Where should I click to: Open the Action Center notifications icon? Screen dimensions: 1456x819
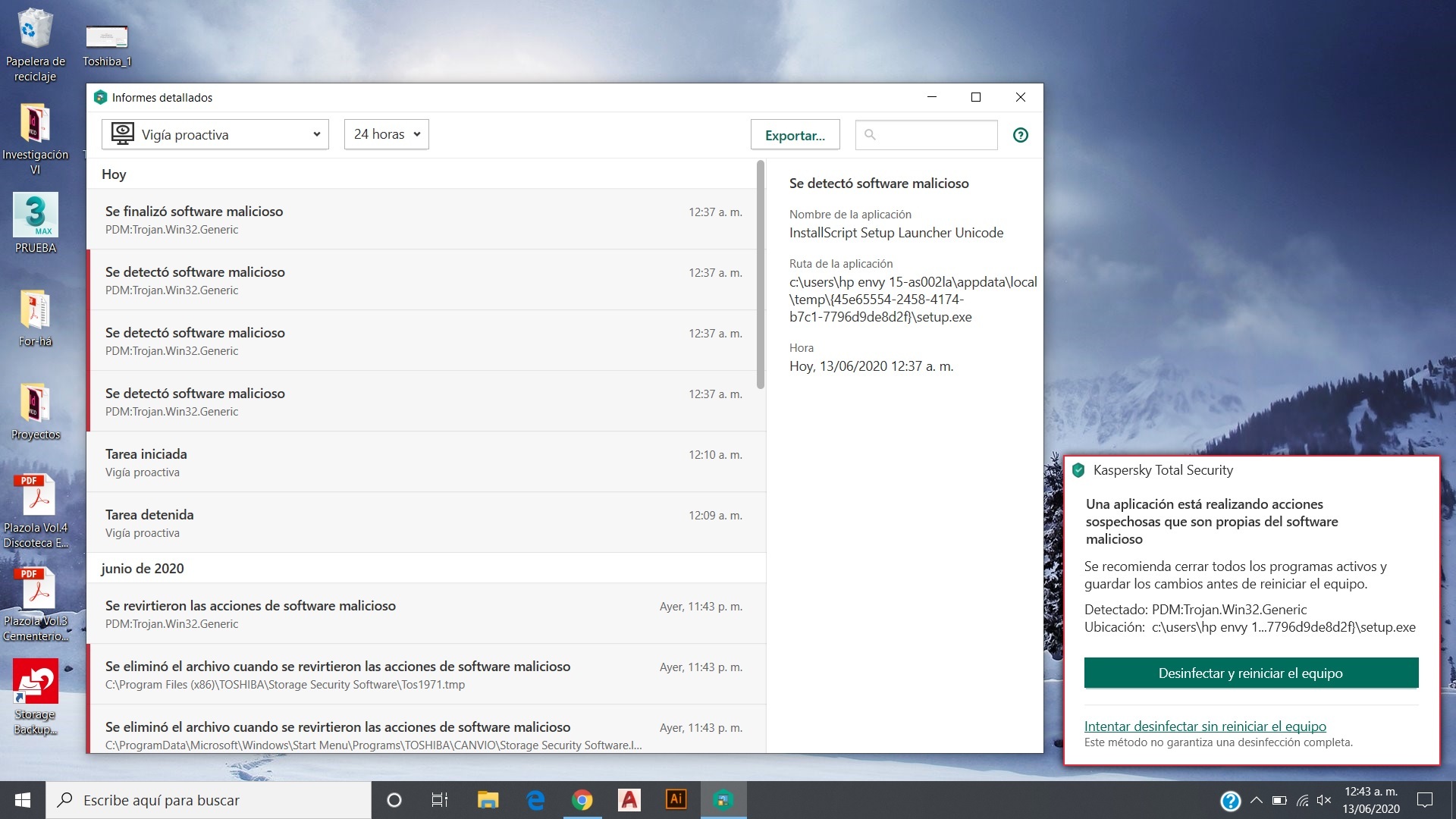(x=1425, y=800)
